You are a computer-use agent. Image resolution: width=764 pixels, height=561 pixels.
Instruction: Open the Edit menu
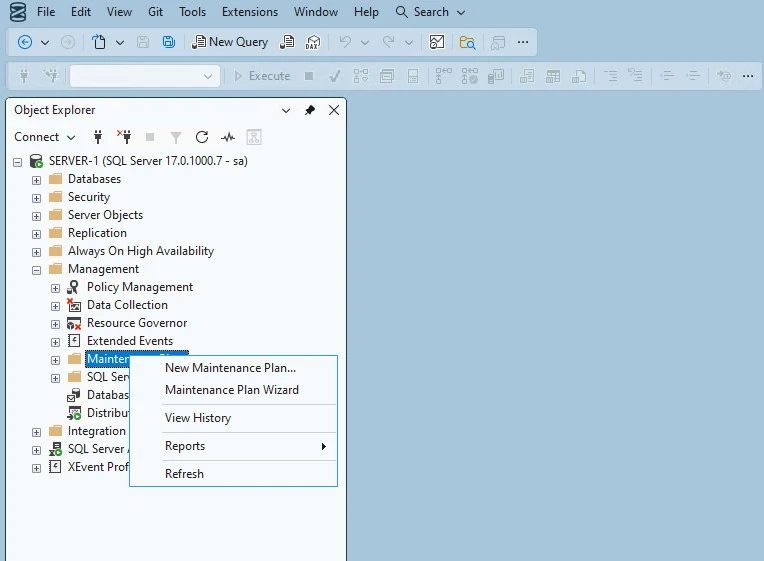(x=80, y=12)
